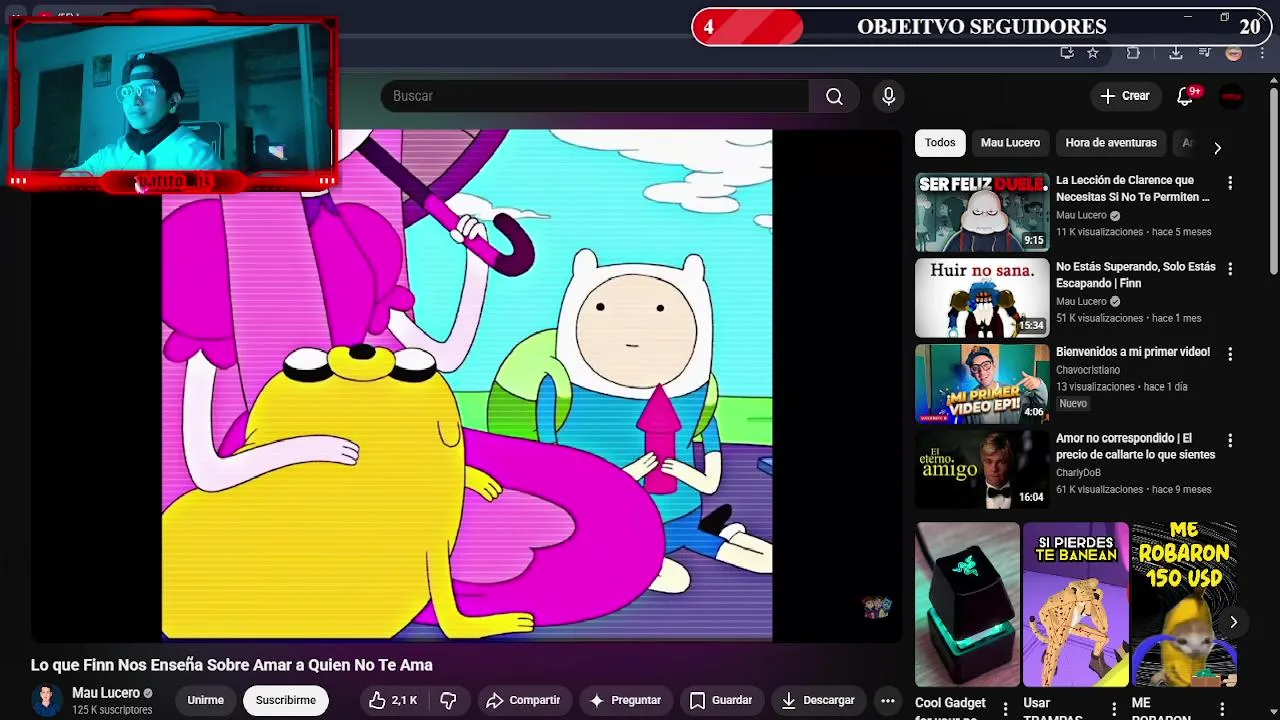Bookmark this page with star icon
The height and width of the screenshot is (720, 1280).
(x=1093, y=53)
